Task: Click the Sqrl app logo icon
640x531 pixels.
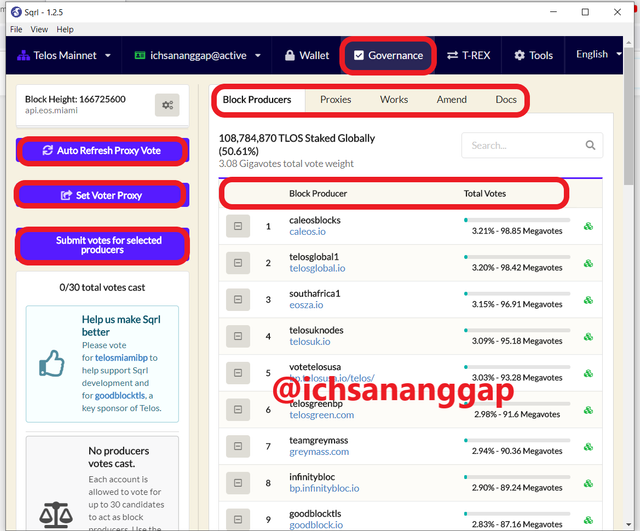Action: pos(16,12)
